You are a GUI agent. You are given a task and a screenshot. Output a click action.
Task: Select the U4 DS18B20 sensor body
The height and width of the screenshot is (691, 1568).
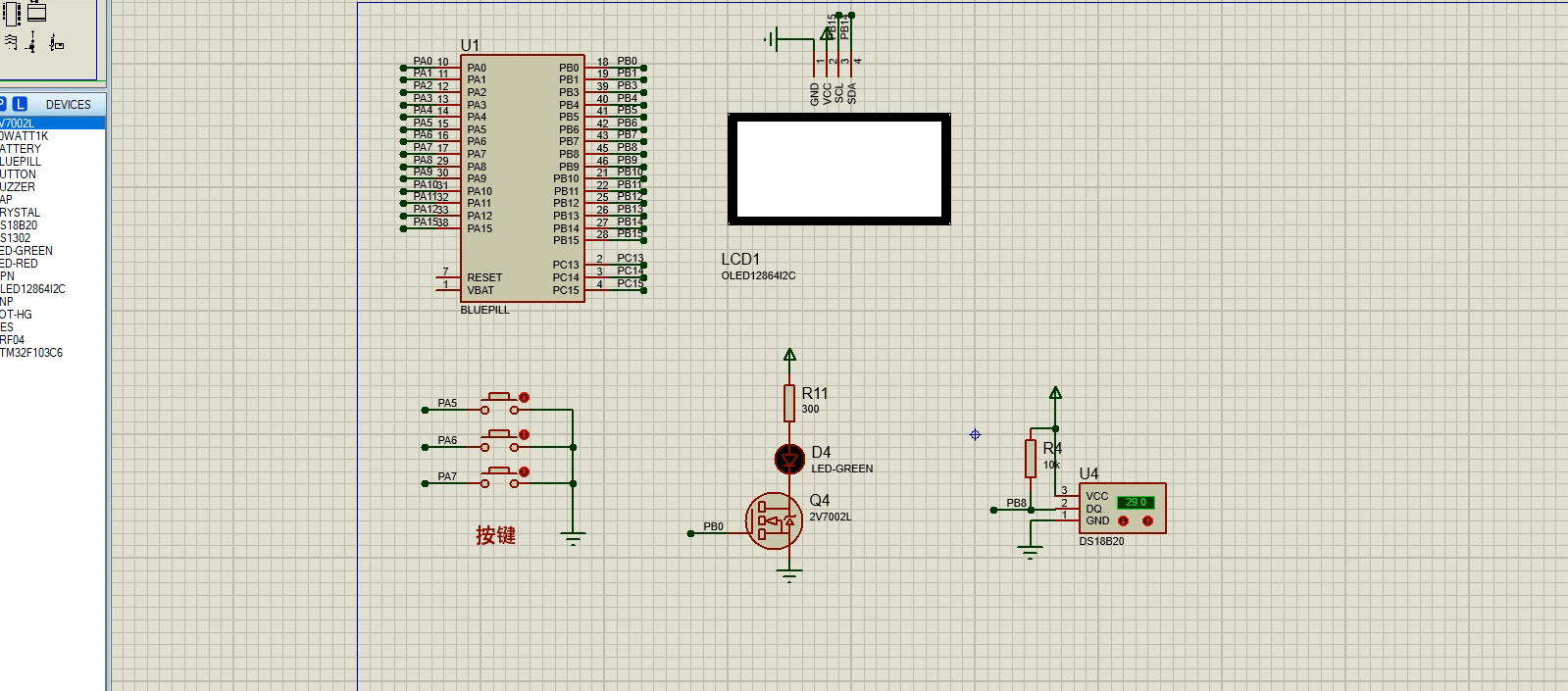[1122, 508]
